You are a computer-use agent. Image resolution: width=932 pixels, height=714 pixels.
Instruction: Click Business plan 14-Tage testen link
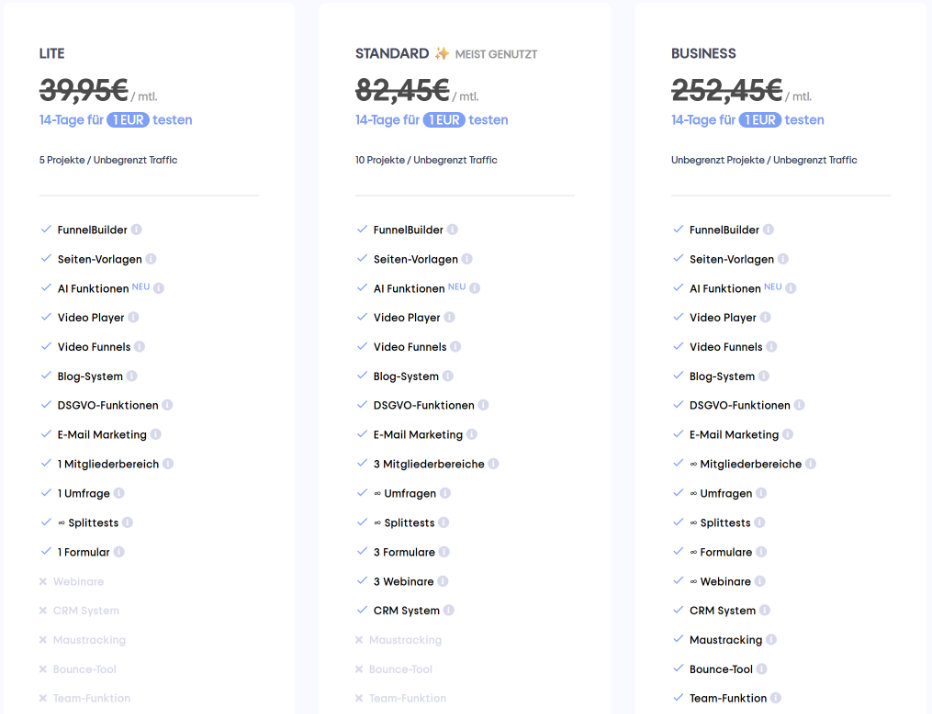tap(748, 120)
